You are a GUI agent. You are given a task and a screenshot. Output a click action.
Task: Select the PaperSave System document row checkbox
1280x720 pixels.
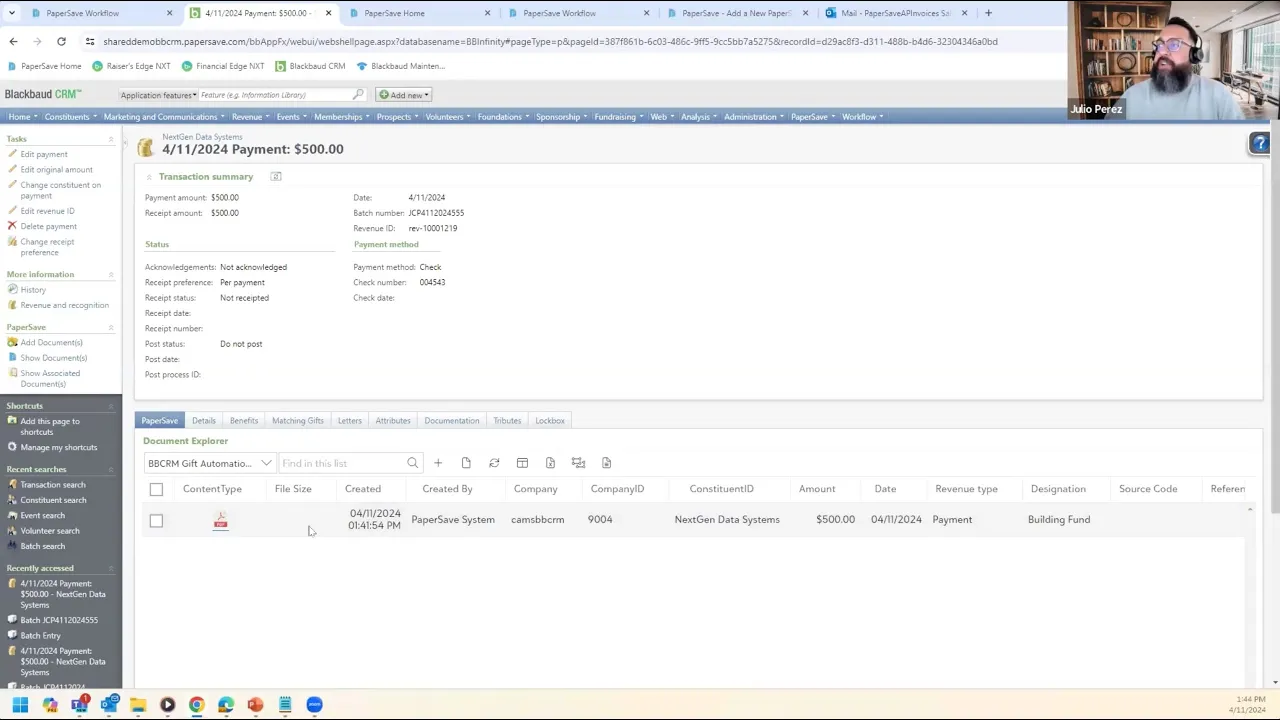156,520
